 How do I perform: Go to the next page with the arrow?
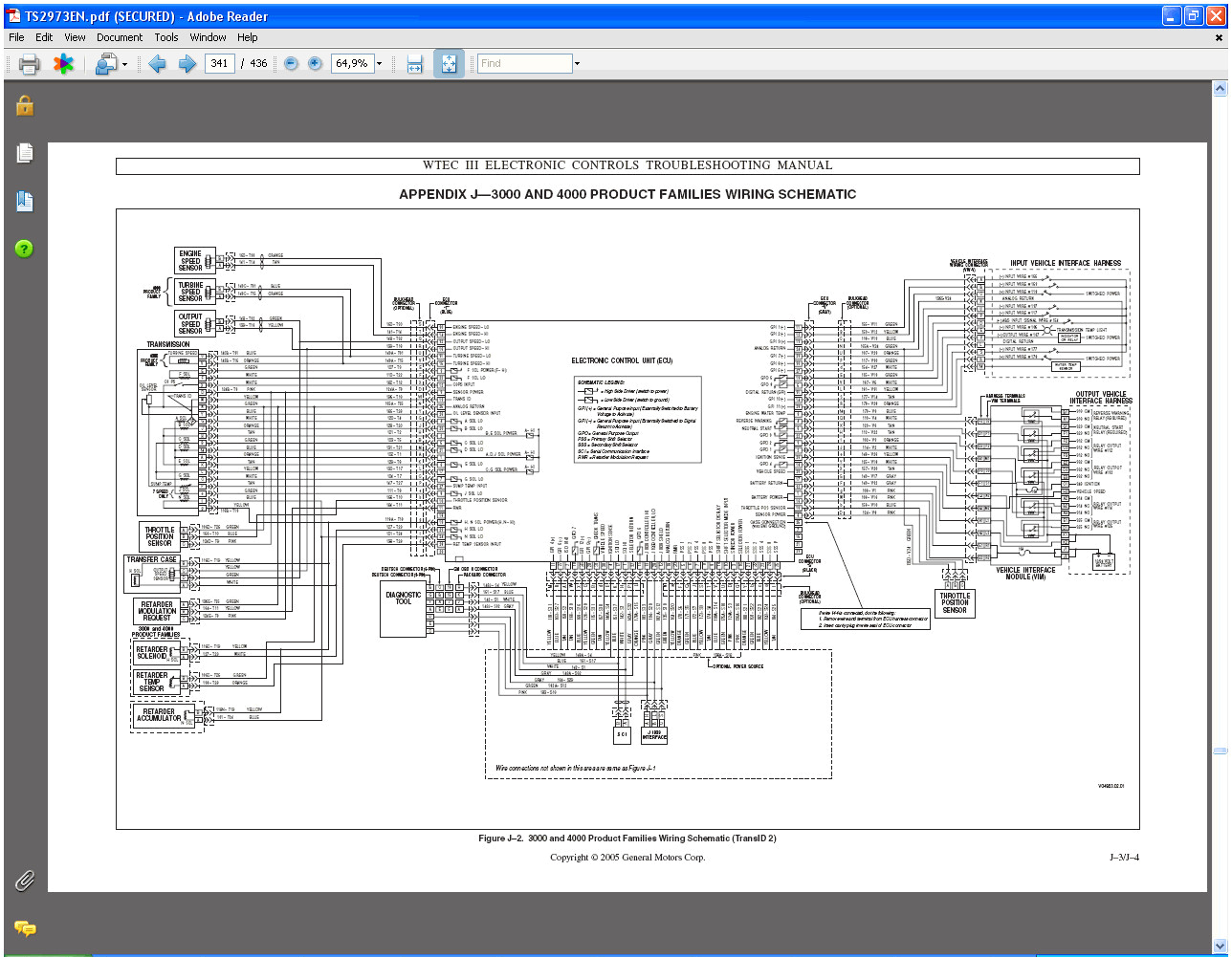click(185, 63)
